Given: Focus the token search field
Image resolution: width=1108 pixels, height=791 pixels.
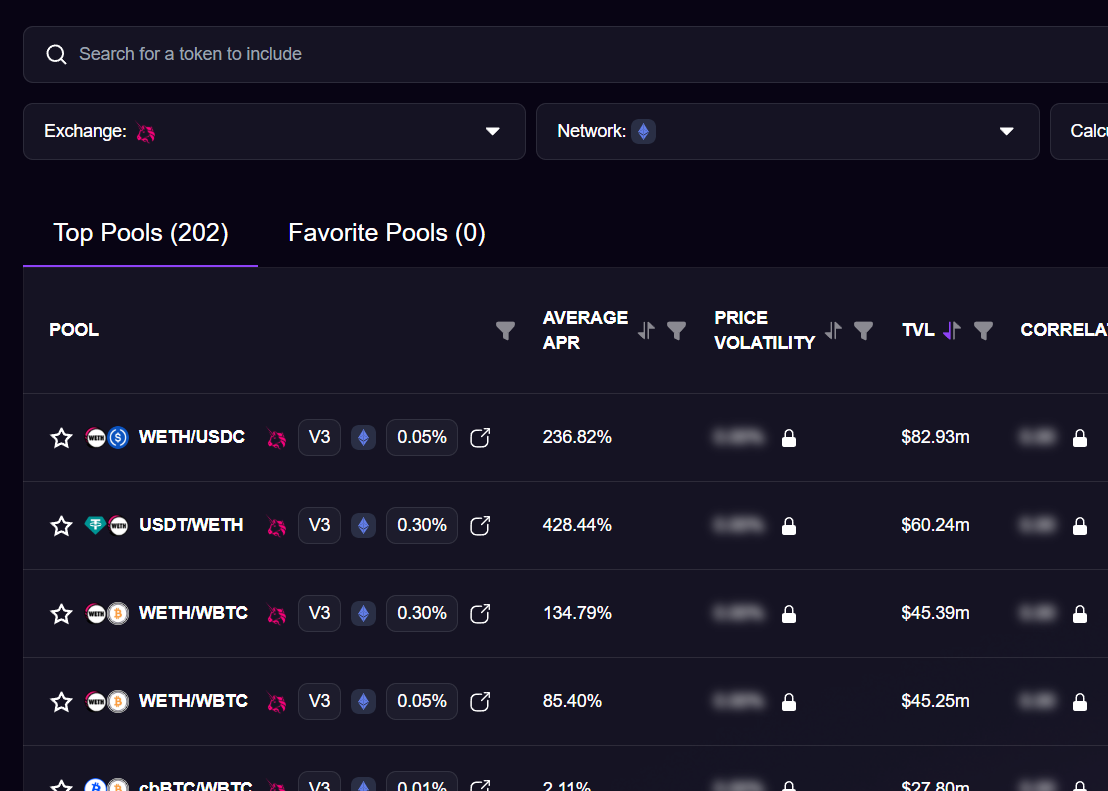Looking at the screenshot, I should tap(560, 54).
